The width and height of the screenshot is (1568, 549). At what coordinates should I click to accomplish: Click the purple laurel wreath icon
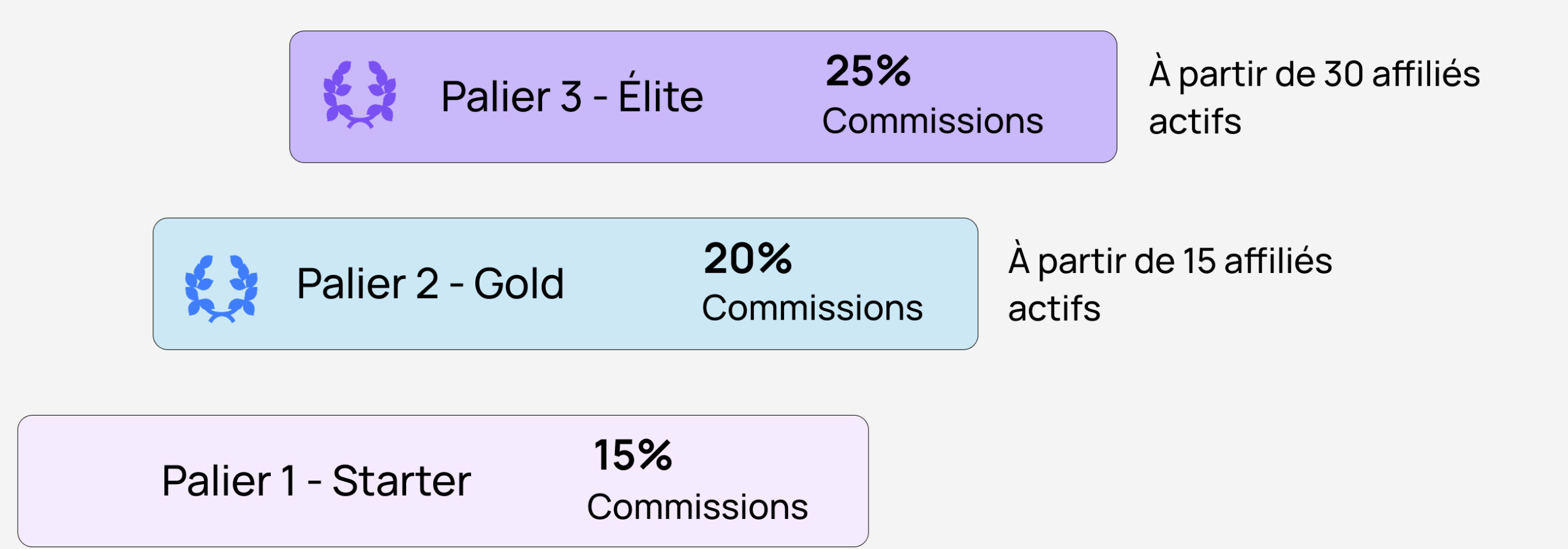tap(360, 95)
